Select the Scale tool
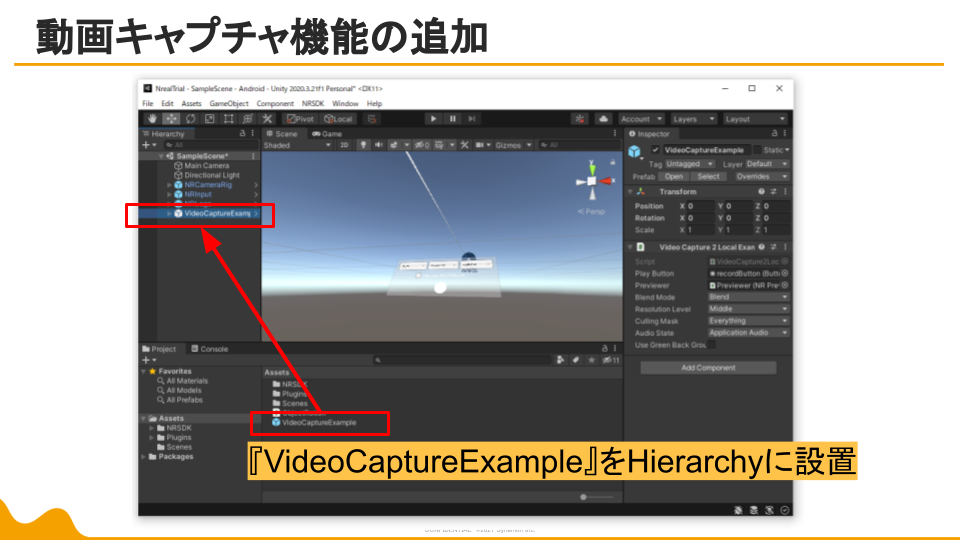The image size is (960, 540). [x=209, y=119]
